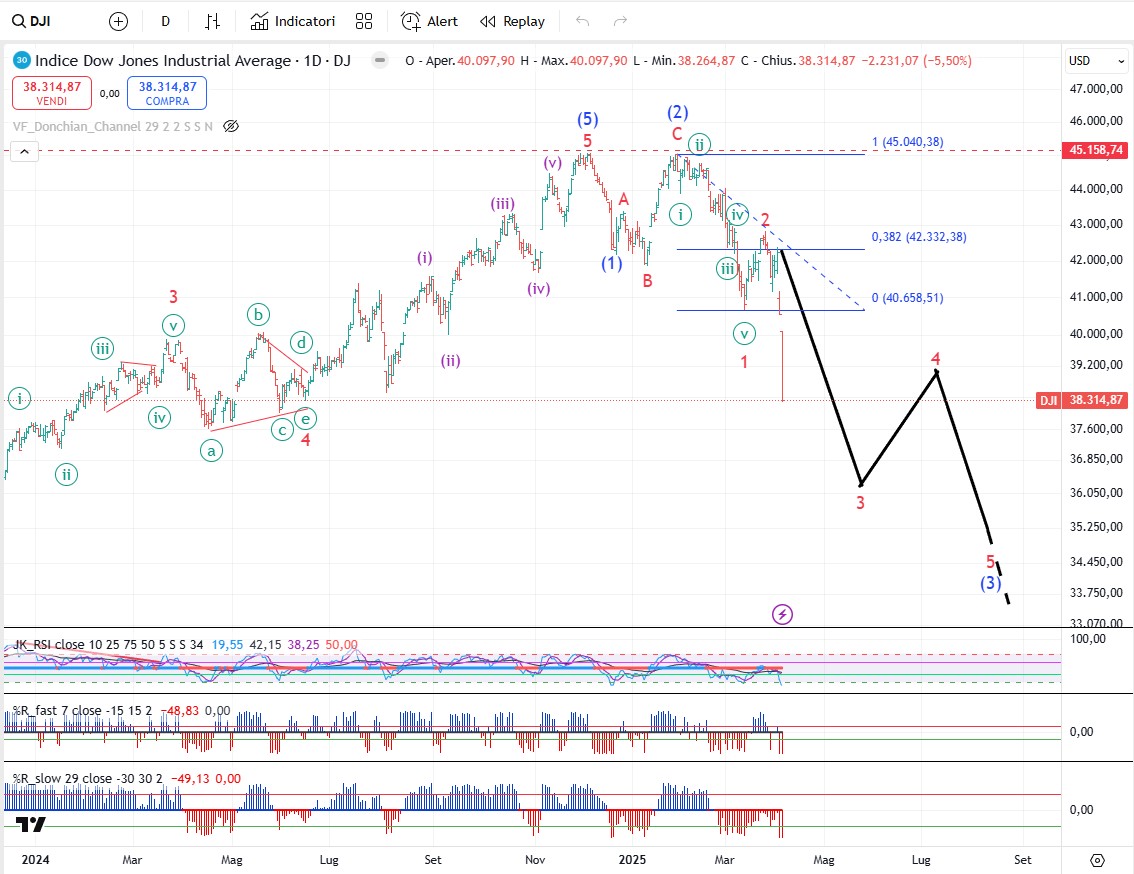
Task: Select the green circled b wave label
Action: click(258, 315)
